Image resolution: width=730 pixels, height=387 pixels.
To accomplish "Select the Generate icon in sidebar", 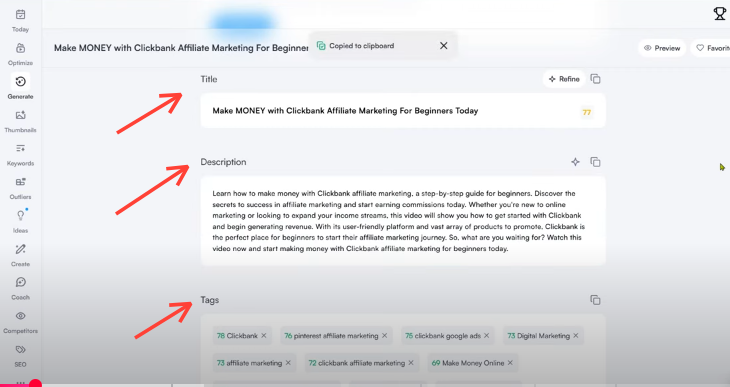I will click(x=20, y=82).
